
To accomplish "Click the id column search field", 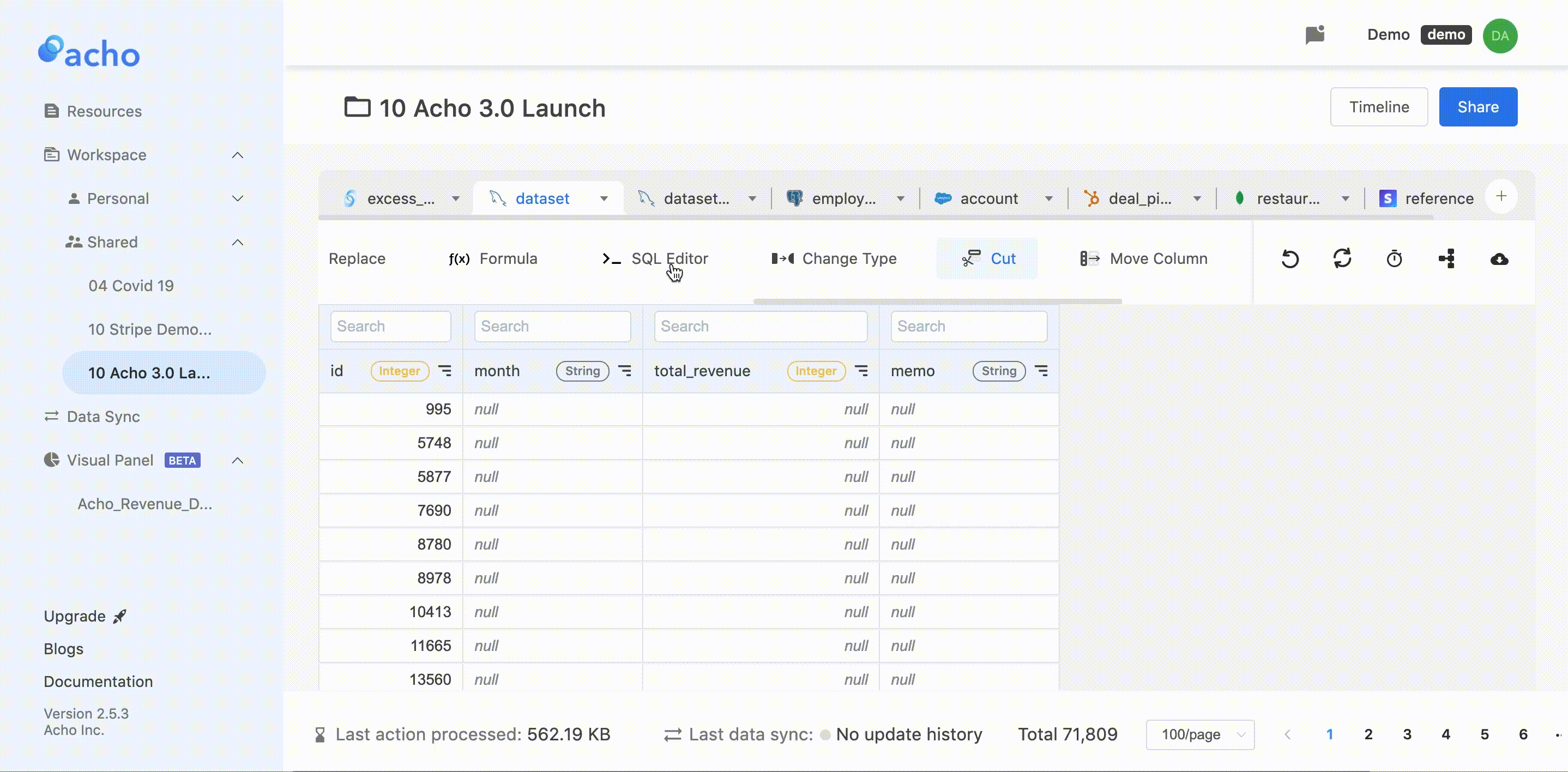I will click(x=390, y=327).
